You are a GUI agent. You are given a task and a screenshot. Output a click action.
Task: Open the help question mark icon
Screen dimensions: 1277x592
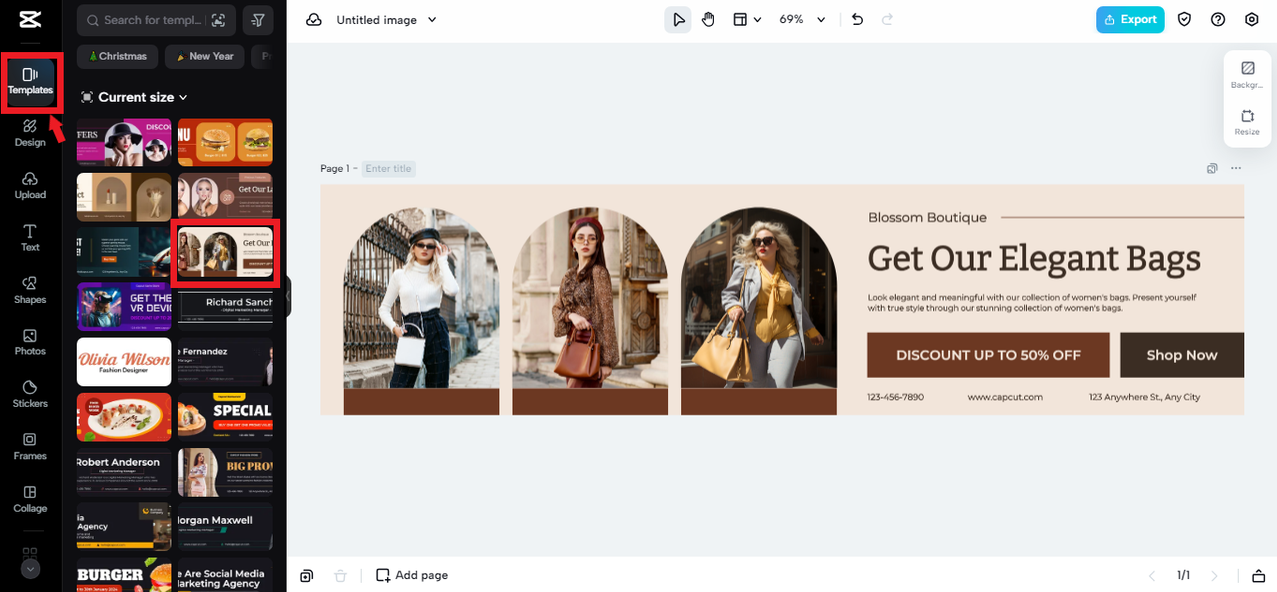[x=1218, y=19]
